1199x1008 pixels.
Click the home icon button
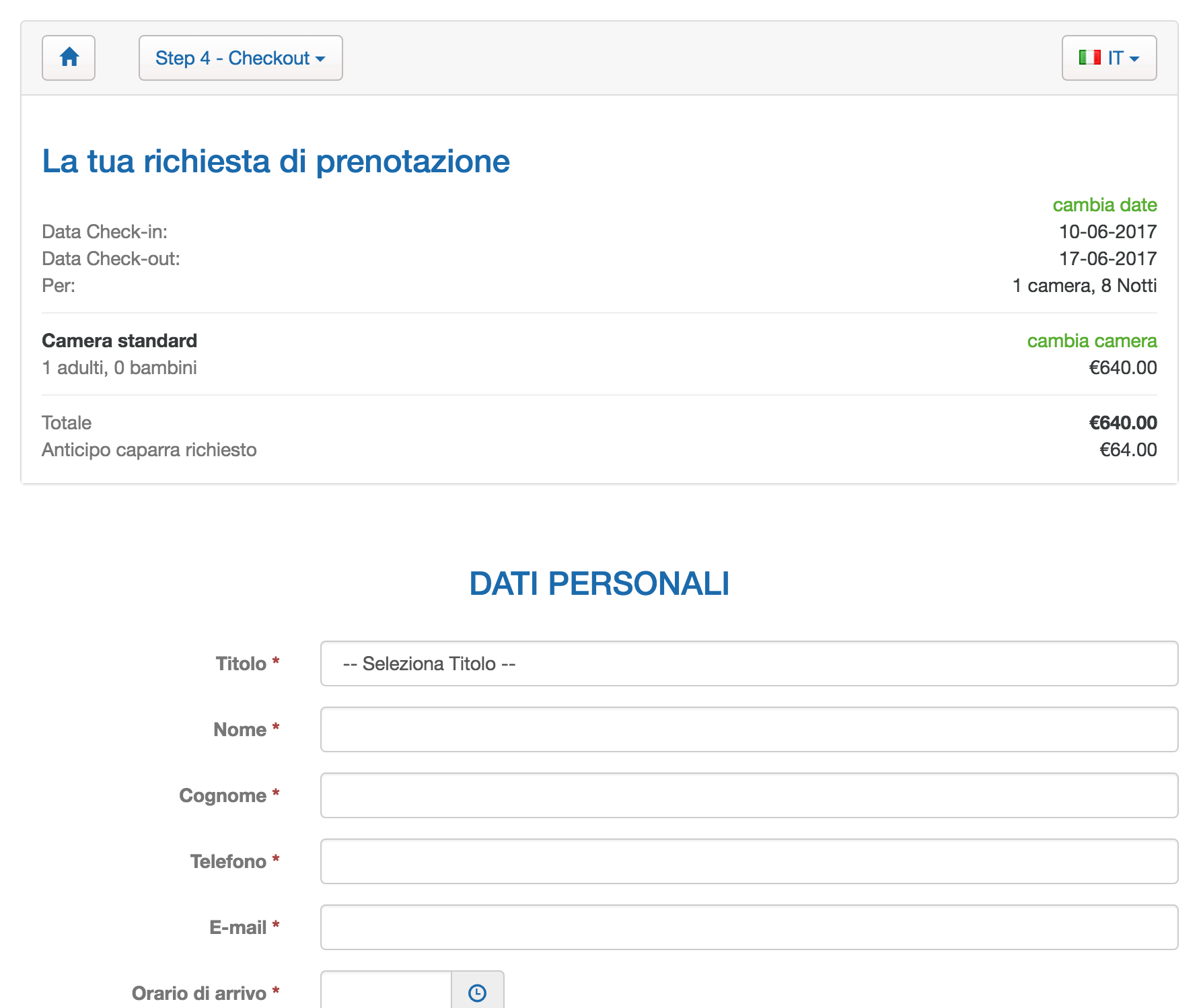69,58
